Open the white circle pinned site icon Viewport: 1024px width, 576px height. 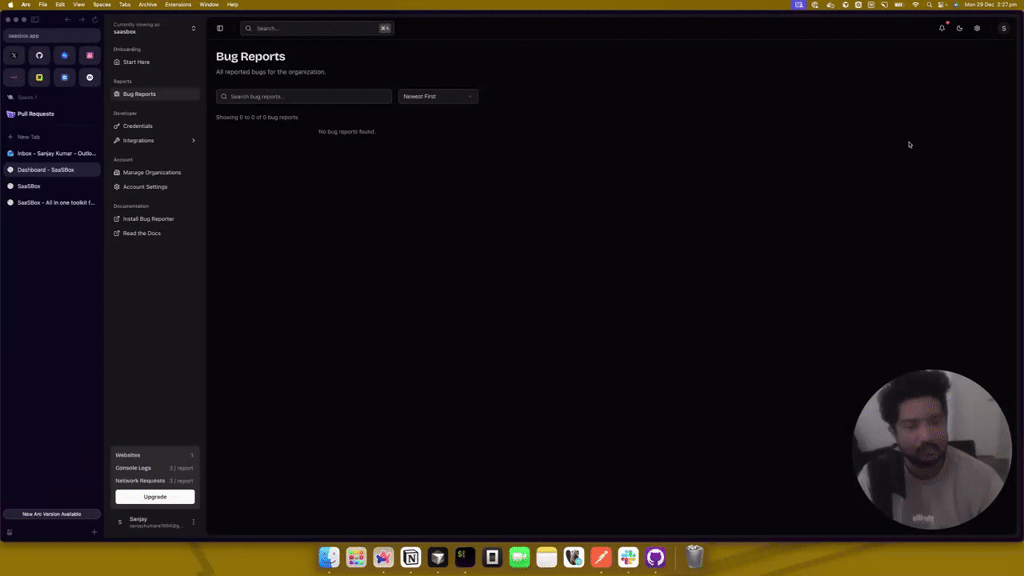pyautogui.click(x=90, y=77)
